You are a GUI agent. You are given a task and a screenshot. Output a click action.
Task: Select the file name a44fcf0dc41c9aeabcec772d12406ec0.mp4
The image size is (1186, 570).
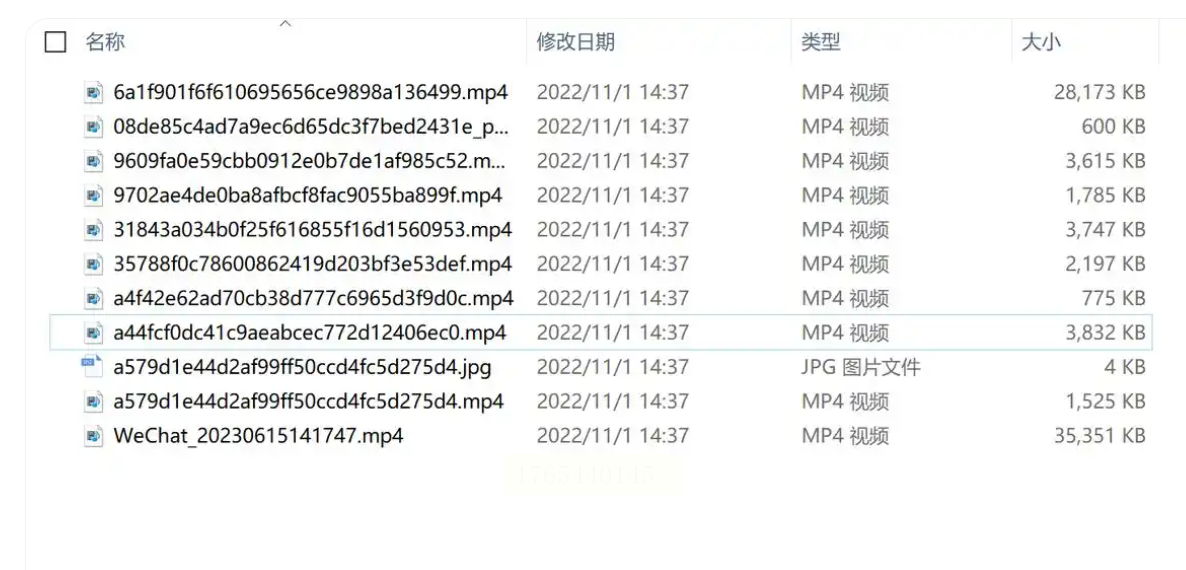coord(310,333)
